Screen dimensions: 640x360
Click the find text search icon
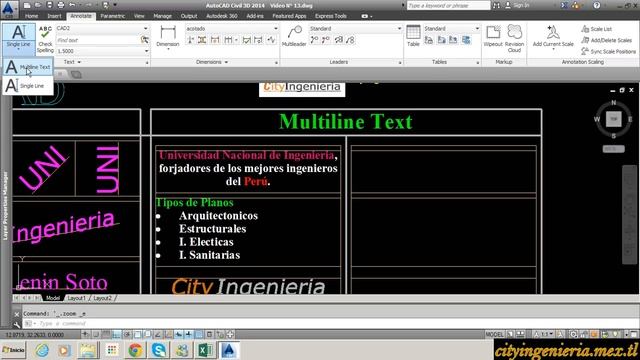[144, 40]
